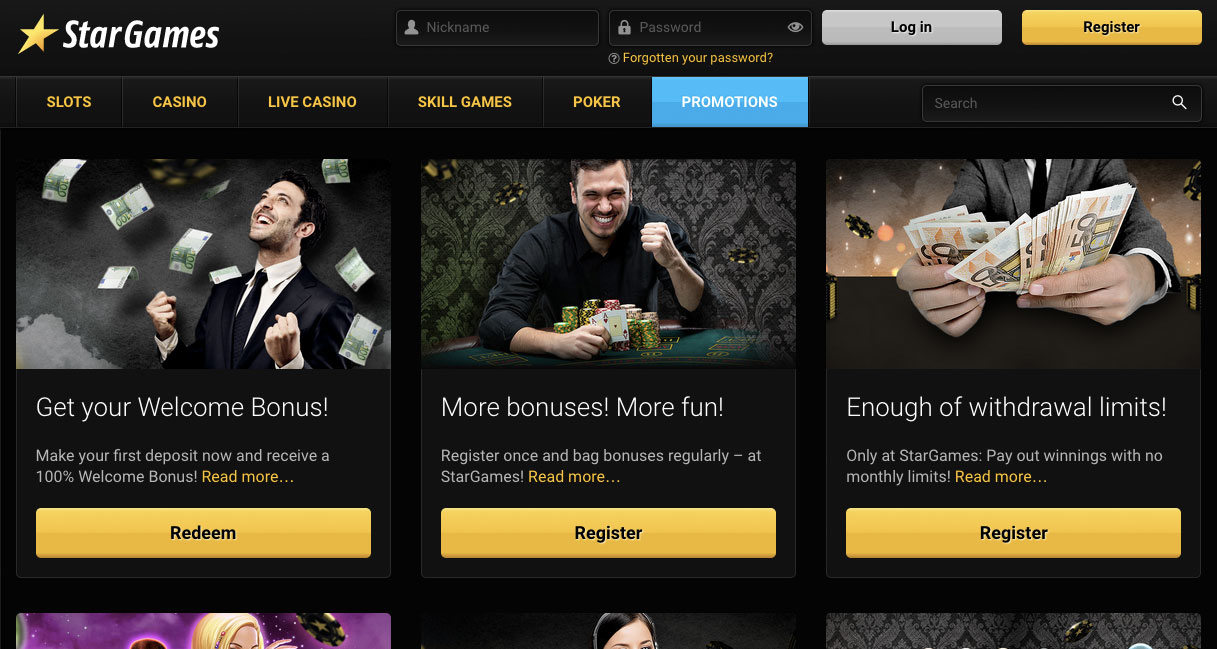
Task: Focus the Nickname input field
Action: [x=498, y=28]
